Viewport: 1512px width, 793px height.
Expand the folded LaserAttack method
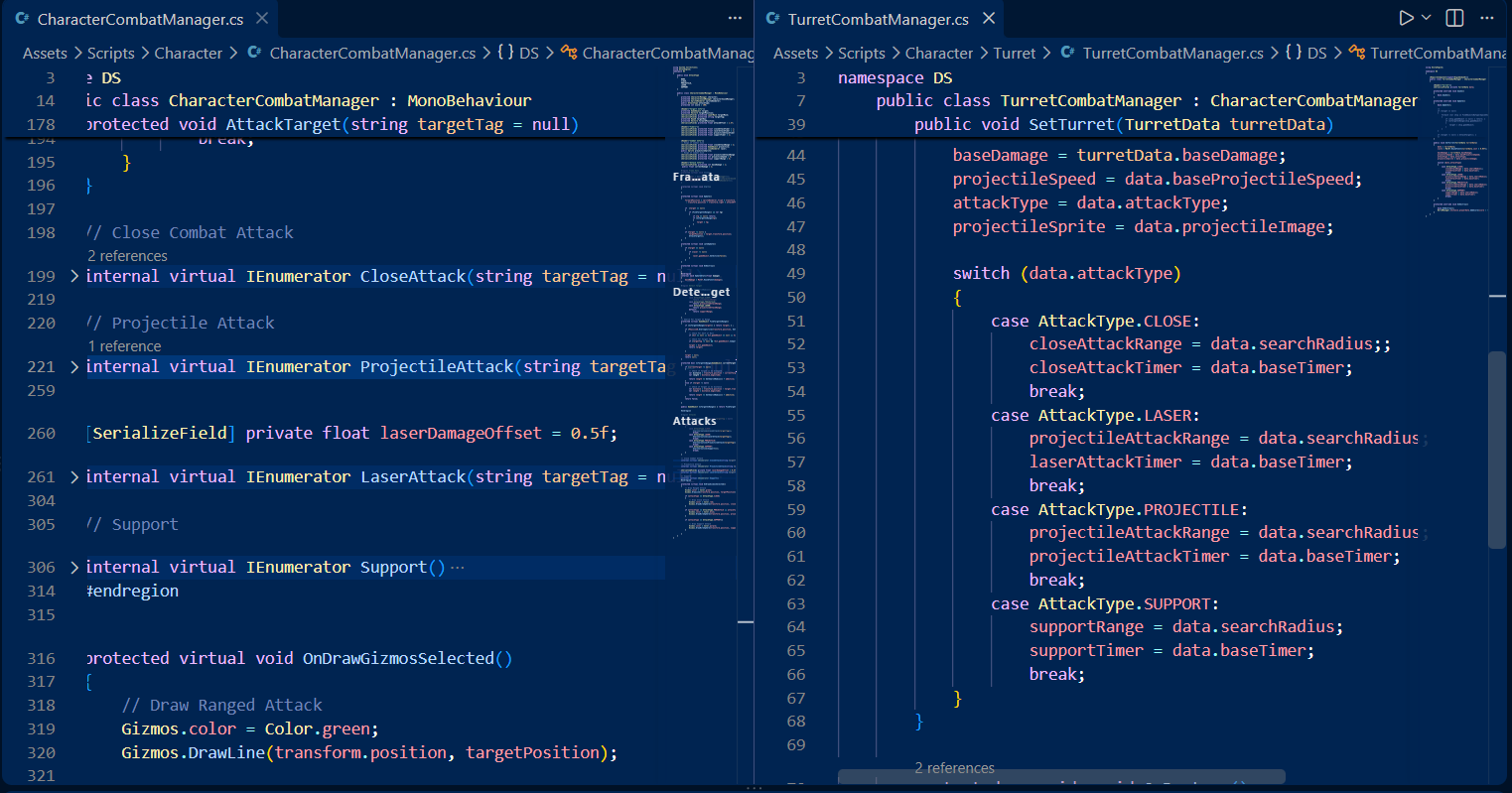tap(74, 476)
